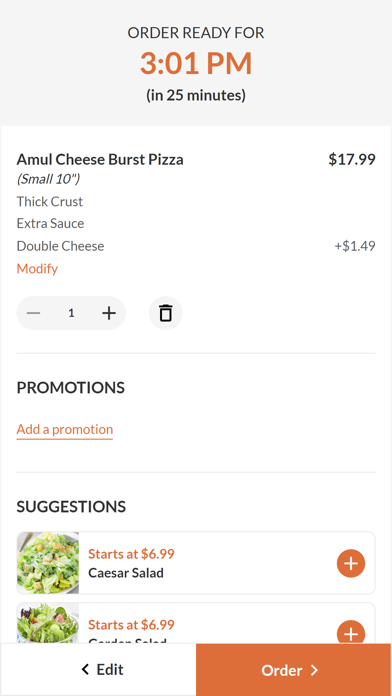The width and height of the screenshot is (392, 696).
Task: Click the quantity value 1
Action: click(71, 313)
